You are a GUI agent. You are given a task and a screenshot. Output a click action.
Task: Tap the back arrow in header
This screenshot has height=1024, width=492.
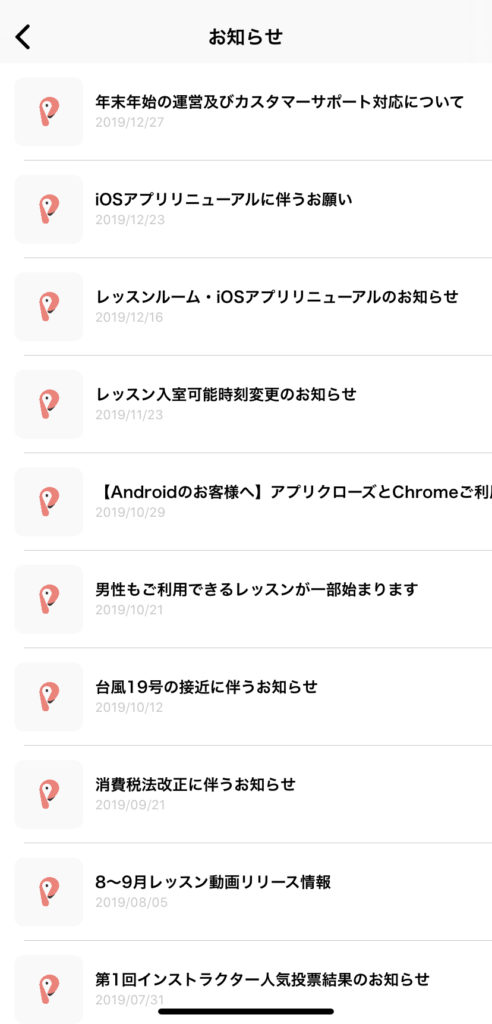pos(23,37)
